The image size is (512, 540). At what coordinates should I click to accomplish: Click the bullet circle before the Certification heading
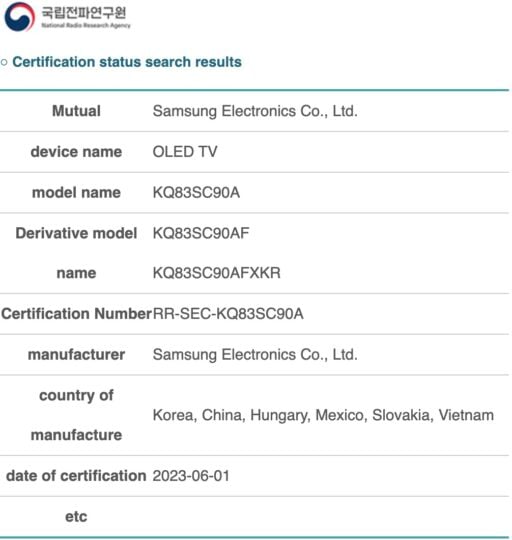coord(4,63)
